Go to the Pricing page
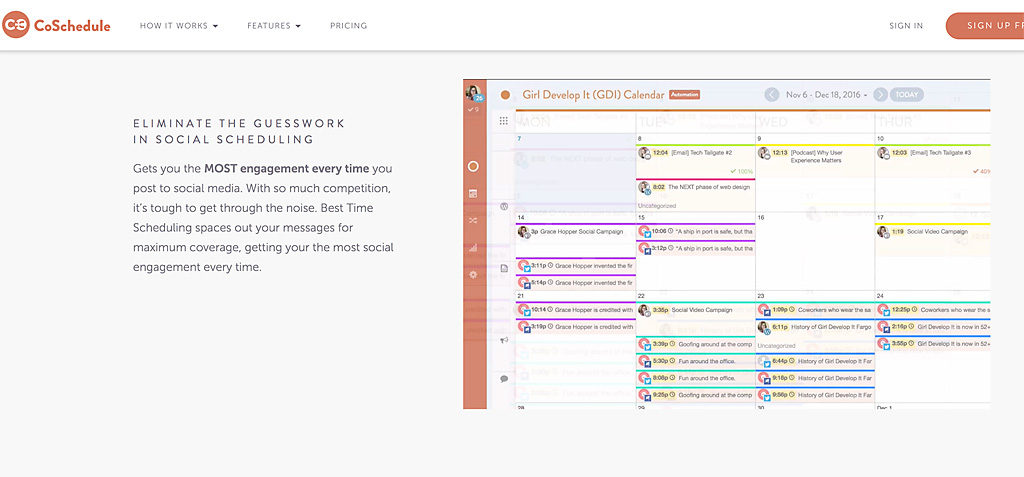The height and width of the screenshot is (477, 1024). click(x=348, y=26)
